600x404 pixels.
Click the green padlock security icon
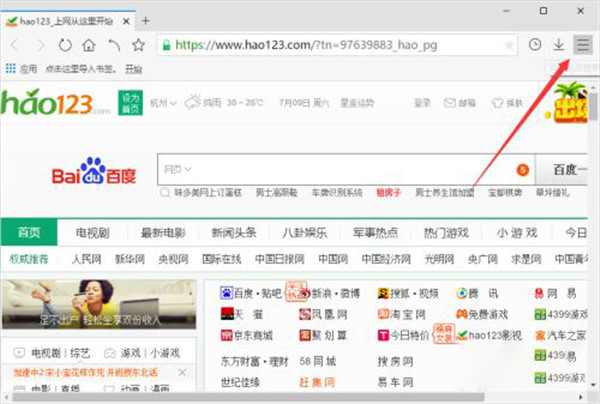click(166, 45)
